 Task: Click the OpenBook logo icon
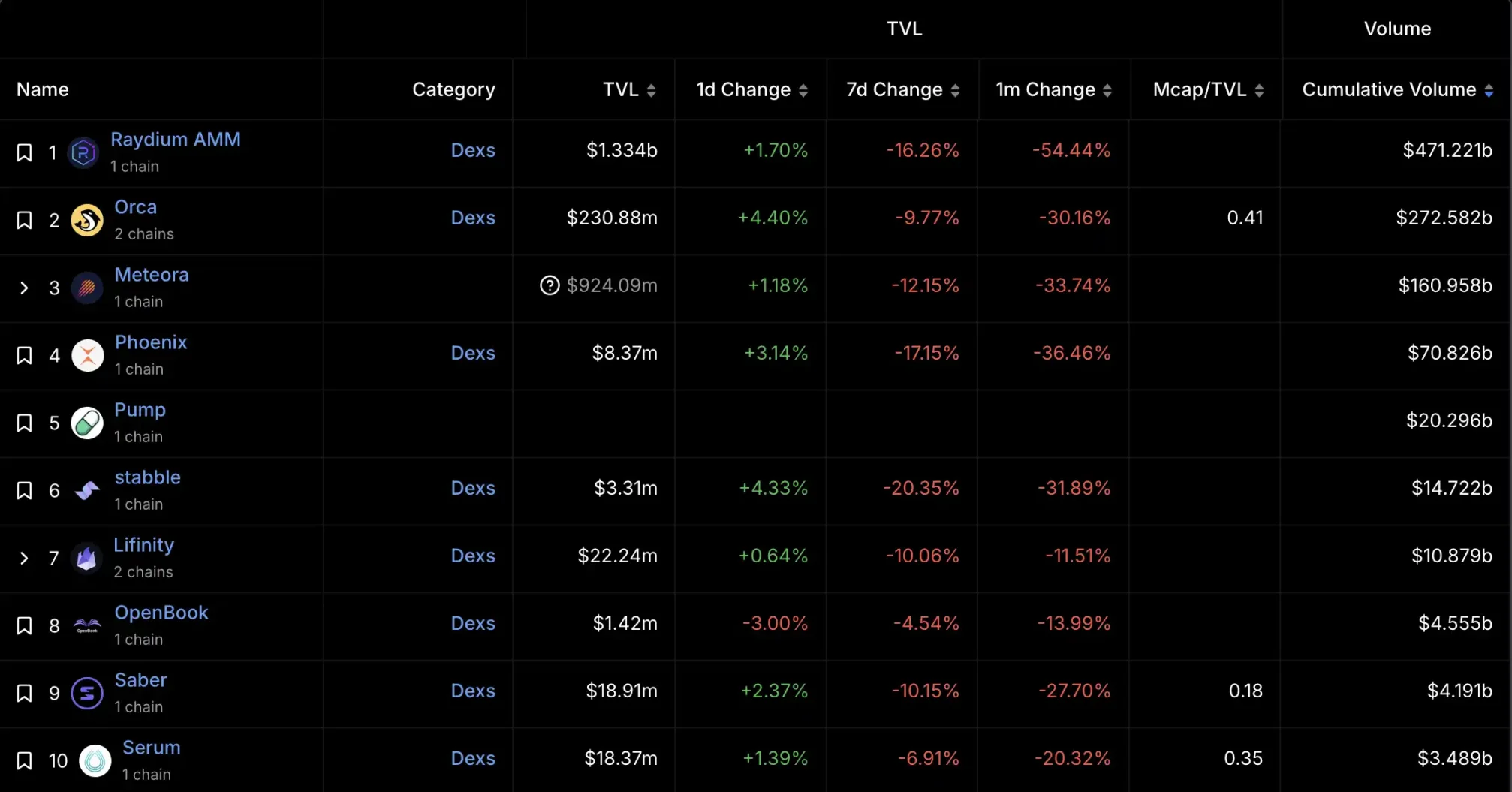(x=86, y=625)
